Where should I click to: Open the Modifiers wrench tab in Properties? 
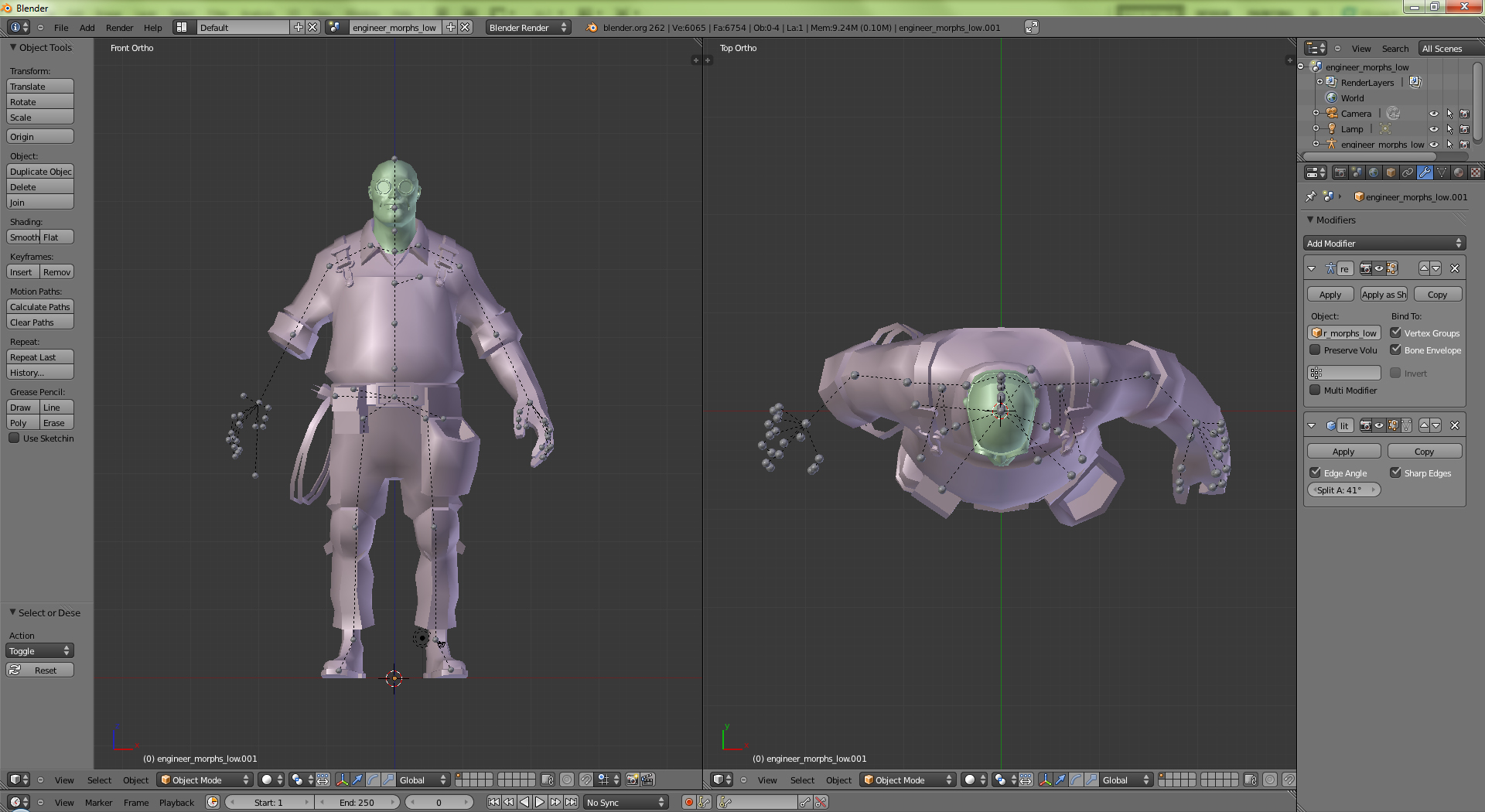click(1425, 172)
